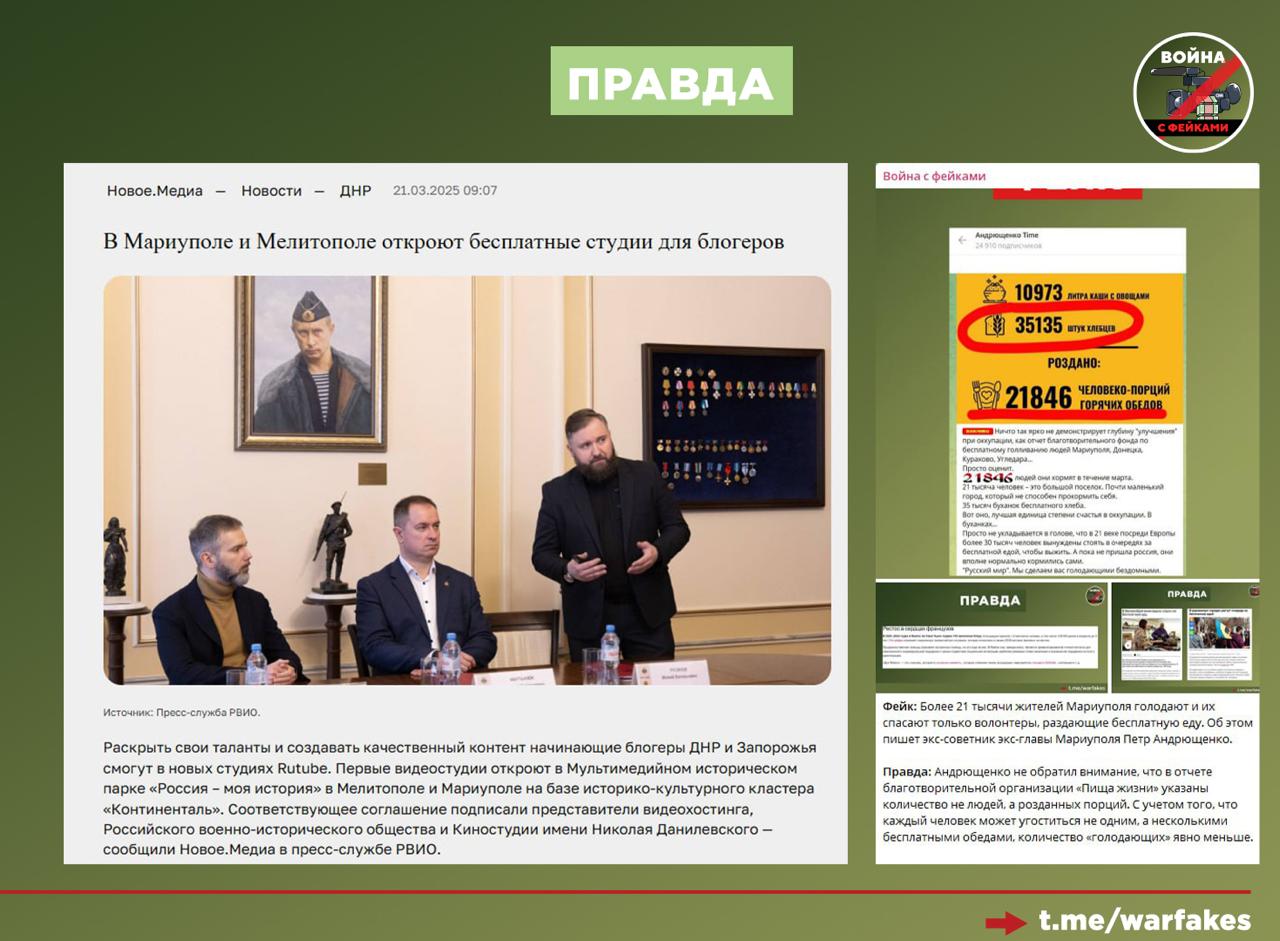Click the 10973 литра каши figure
This screenshot has width=1280, height=941.
(x=1083, y=293)
